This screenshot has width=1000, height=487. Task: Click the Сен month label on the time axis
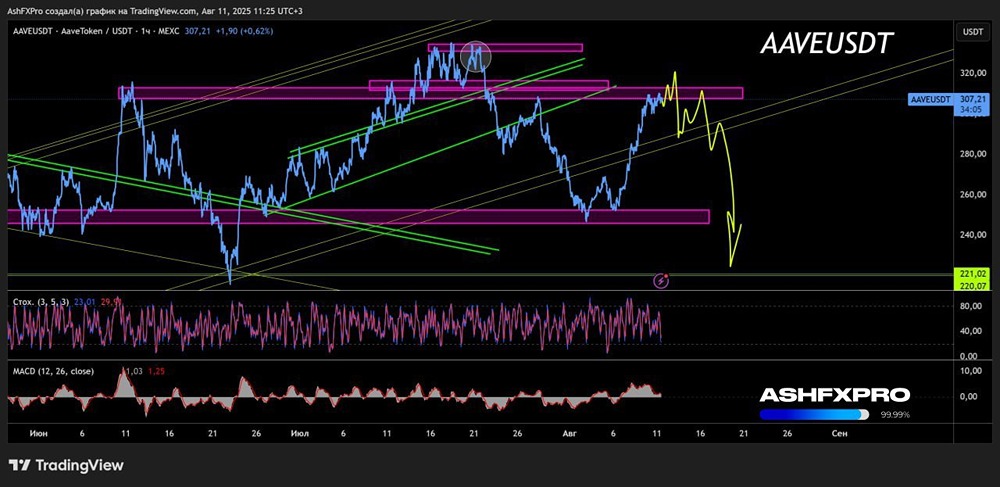click(840, 433)
